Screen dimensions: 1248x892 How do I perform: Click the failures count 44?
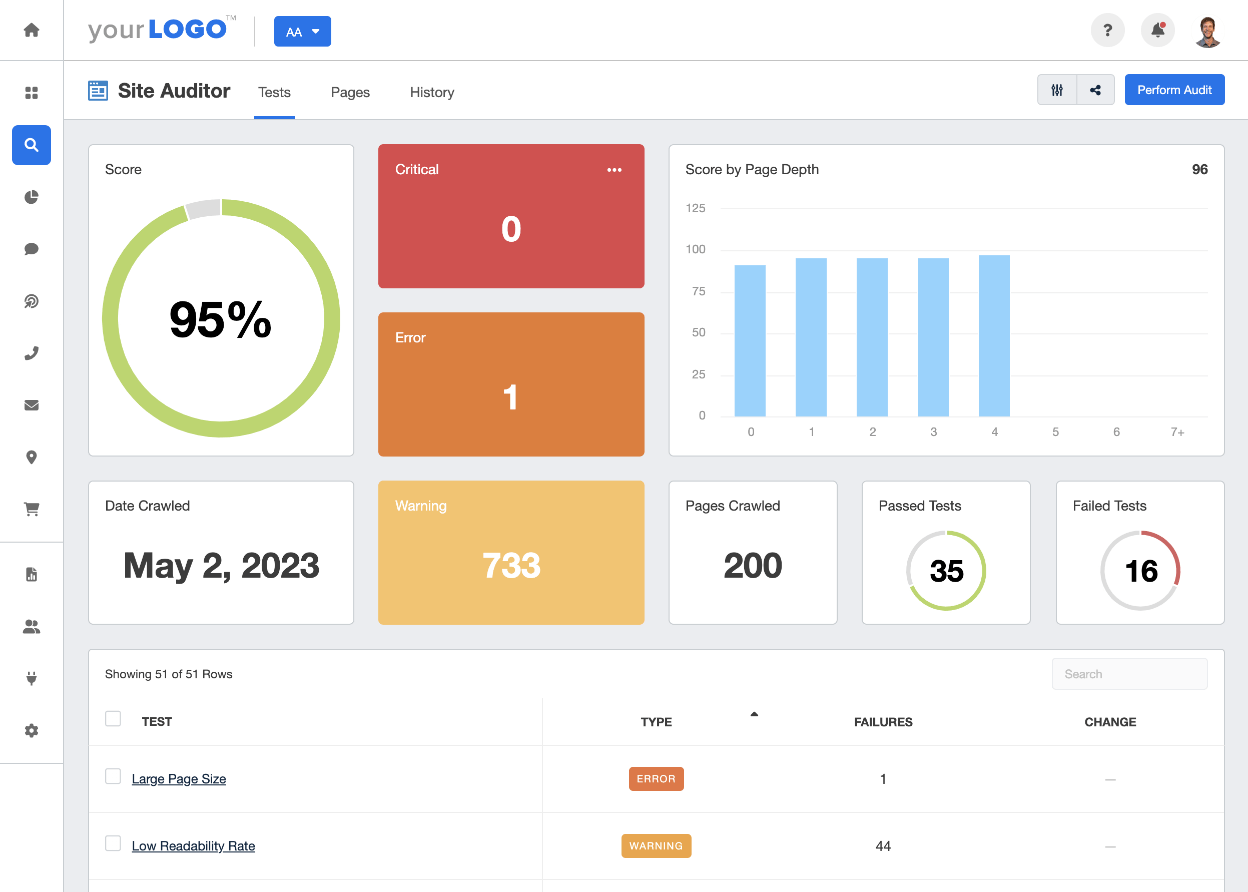tap(883, 846)
